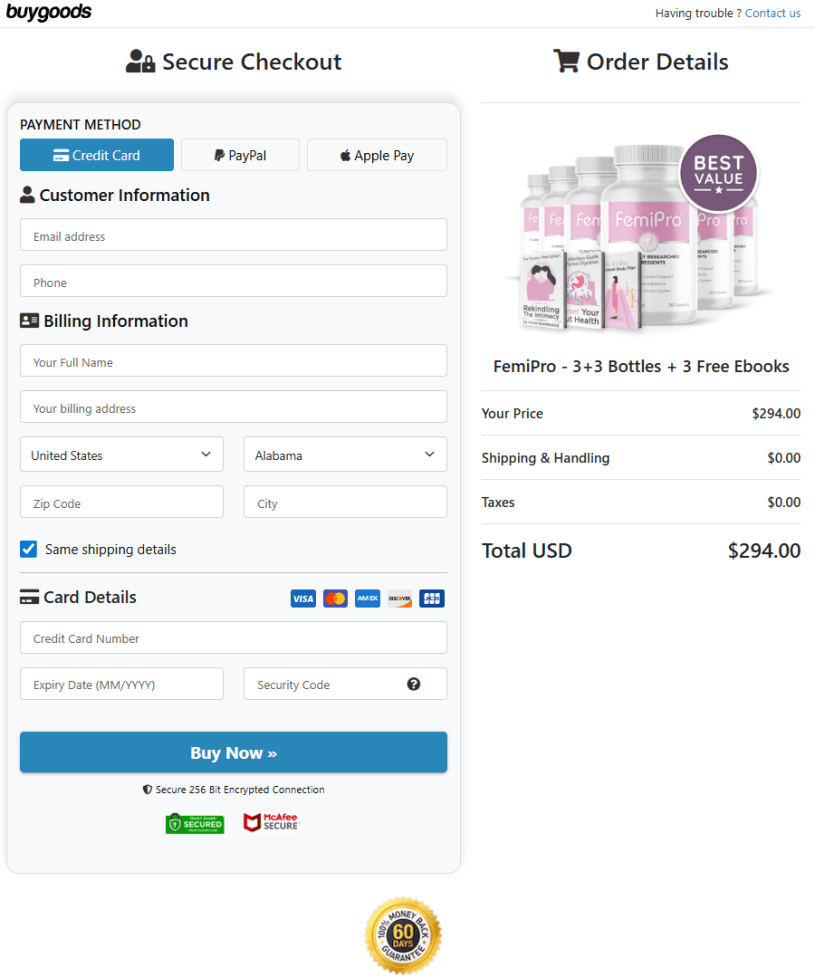
Task: Click the American Express card icon
Action: pos(368,599)
